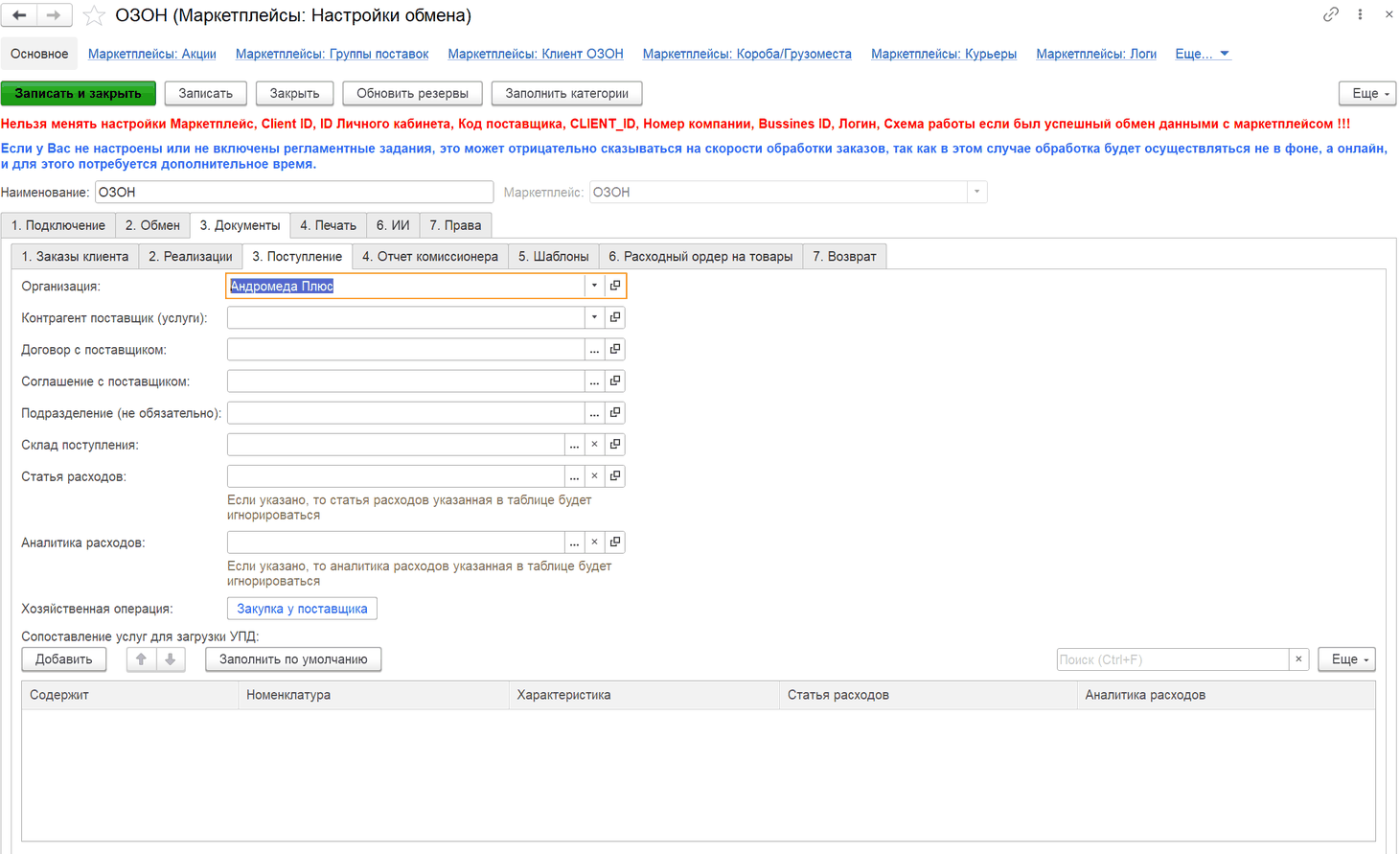Screen dimensions: 1400x854
Task: Go back with the left arrow icon
Action: [x=19, y=15]
